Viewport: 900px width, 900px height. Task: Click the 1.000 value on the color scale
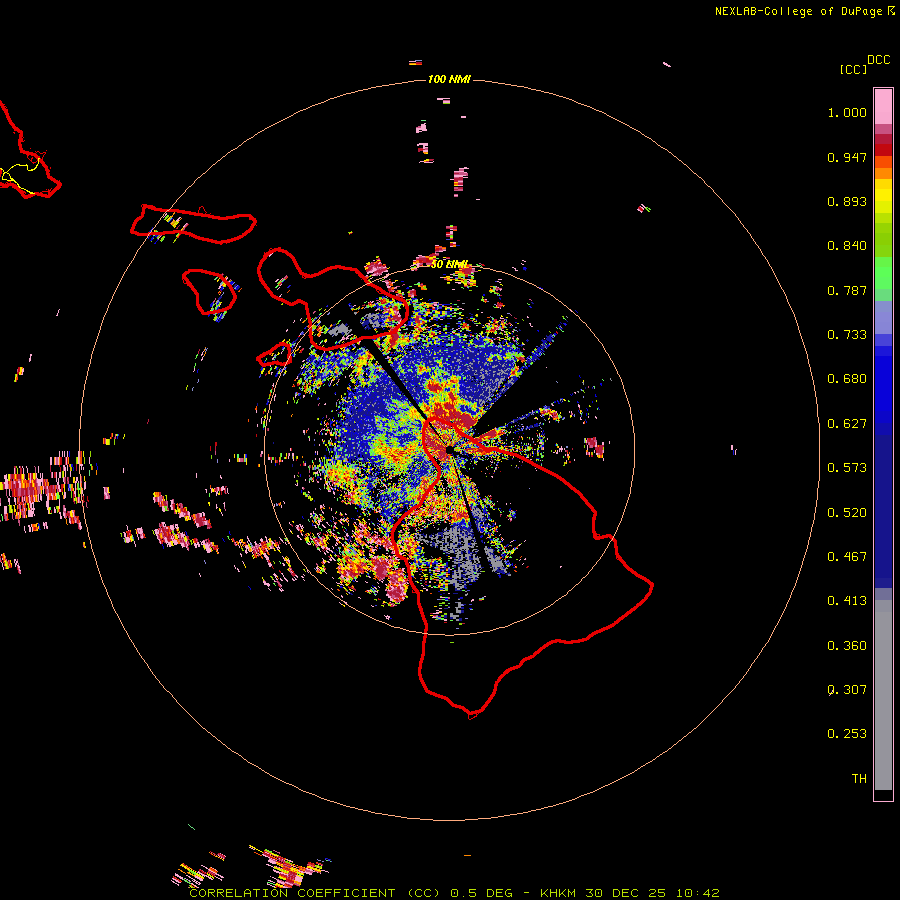coord(847,112)
